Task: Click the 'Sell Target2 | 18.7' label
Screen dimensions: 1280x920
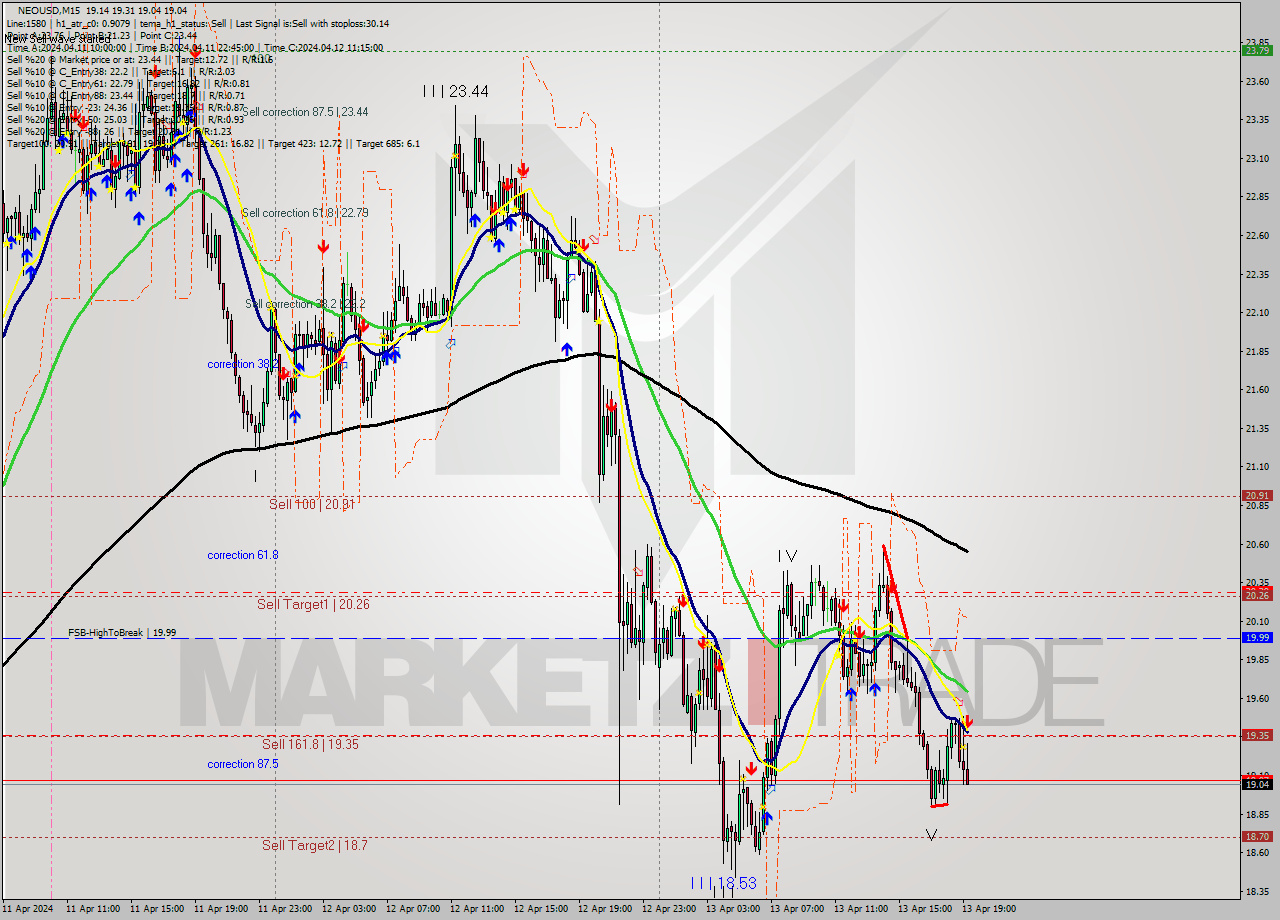Action: click(x=315, y=845)
